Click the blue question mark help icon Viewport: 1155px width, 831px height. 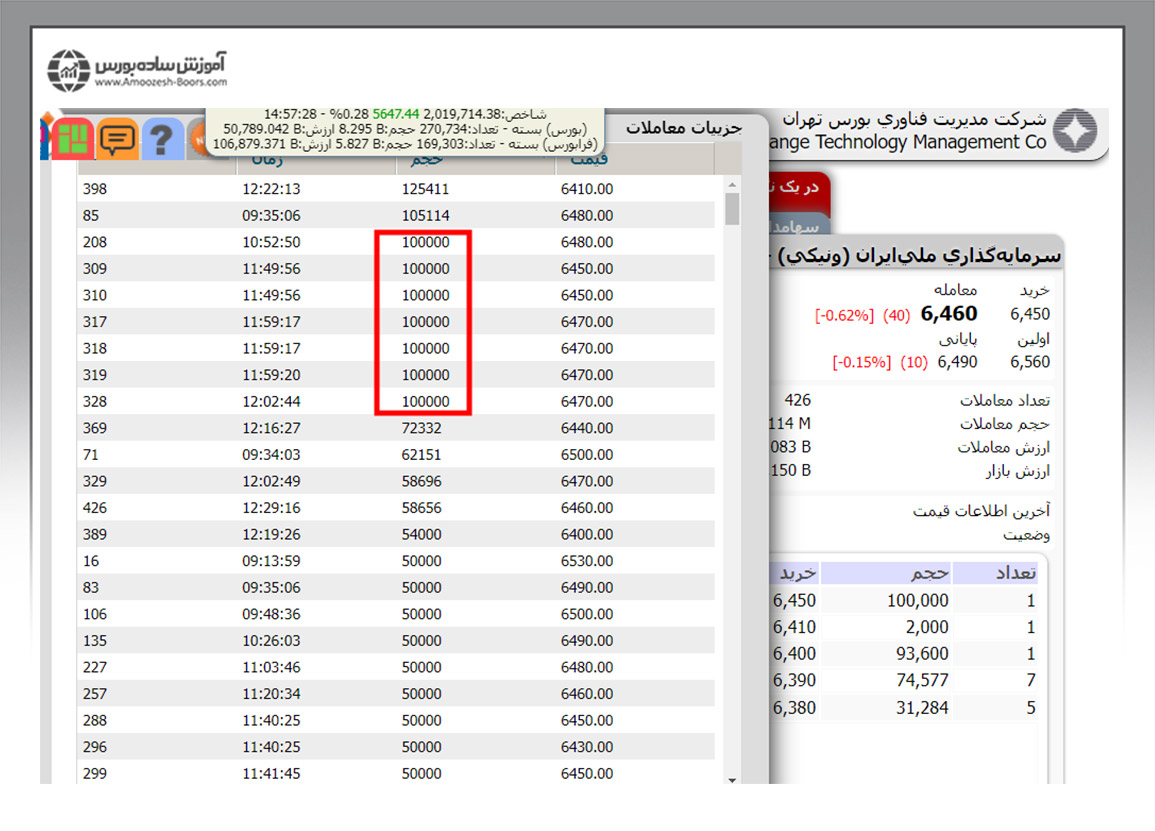click(x=162, y=138)
